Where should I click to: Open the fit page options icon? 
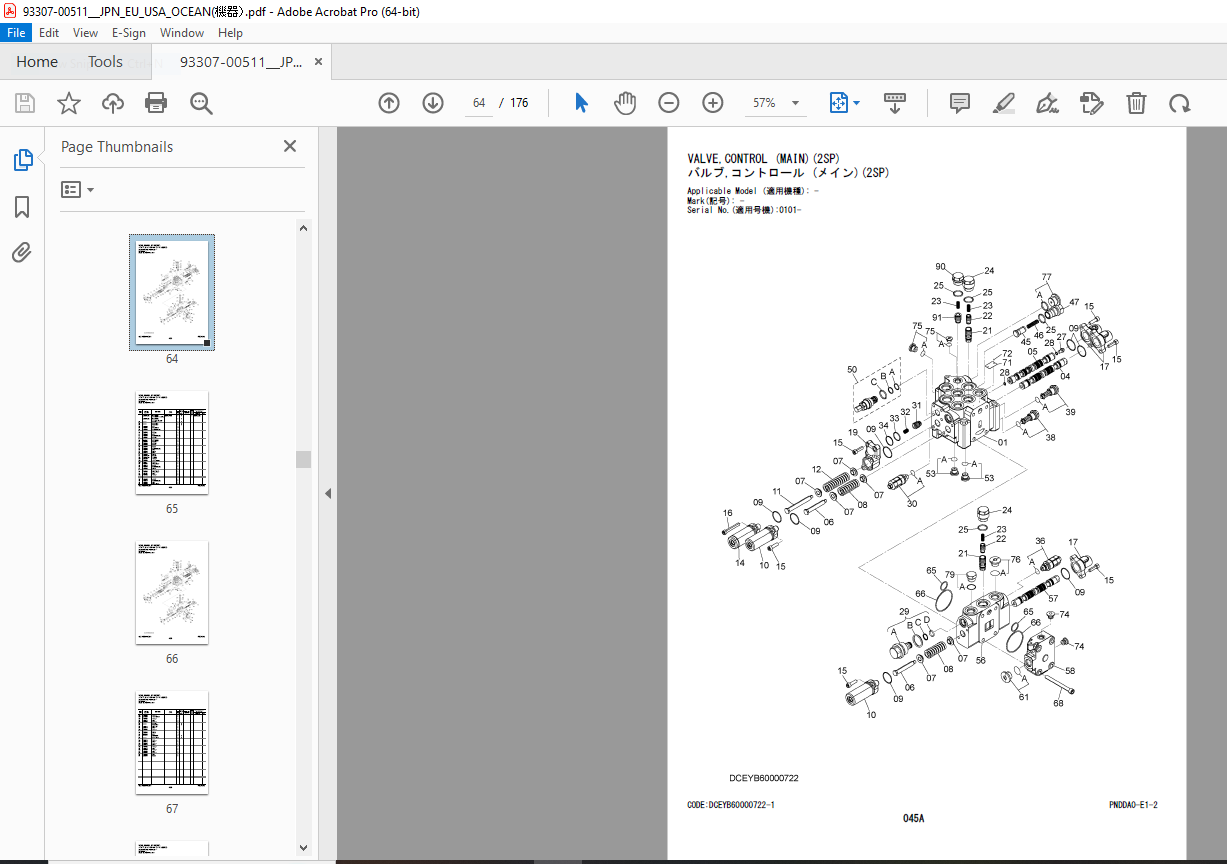click(x=838, y=103)
